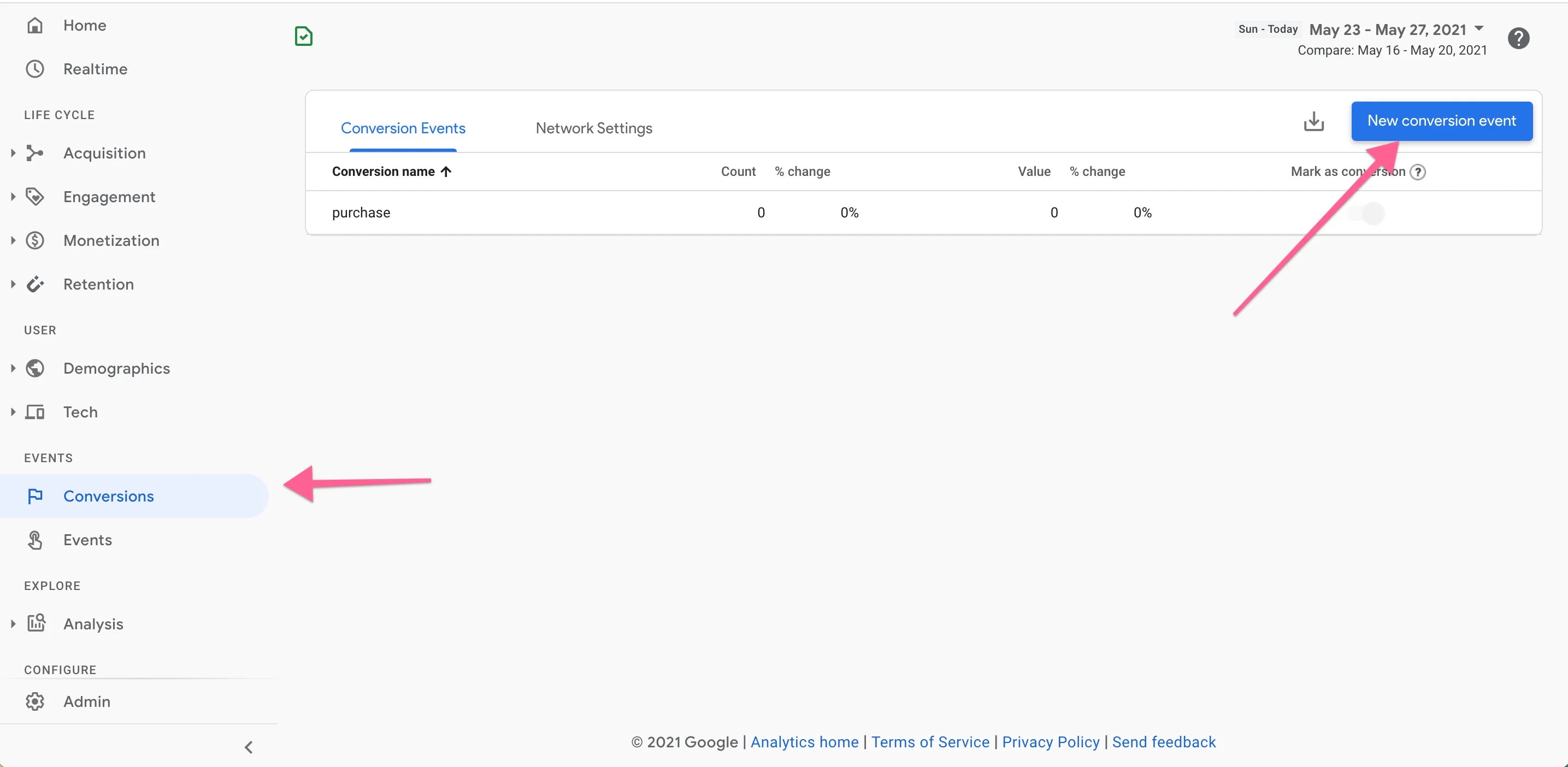Sort by Conversion name column
The image size is (1568, 767).
390,171
